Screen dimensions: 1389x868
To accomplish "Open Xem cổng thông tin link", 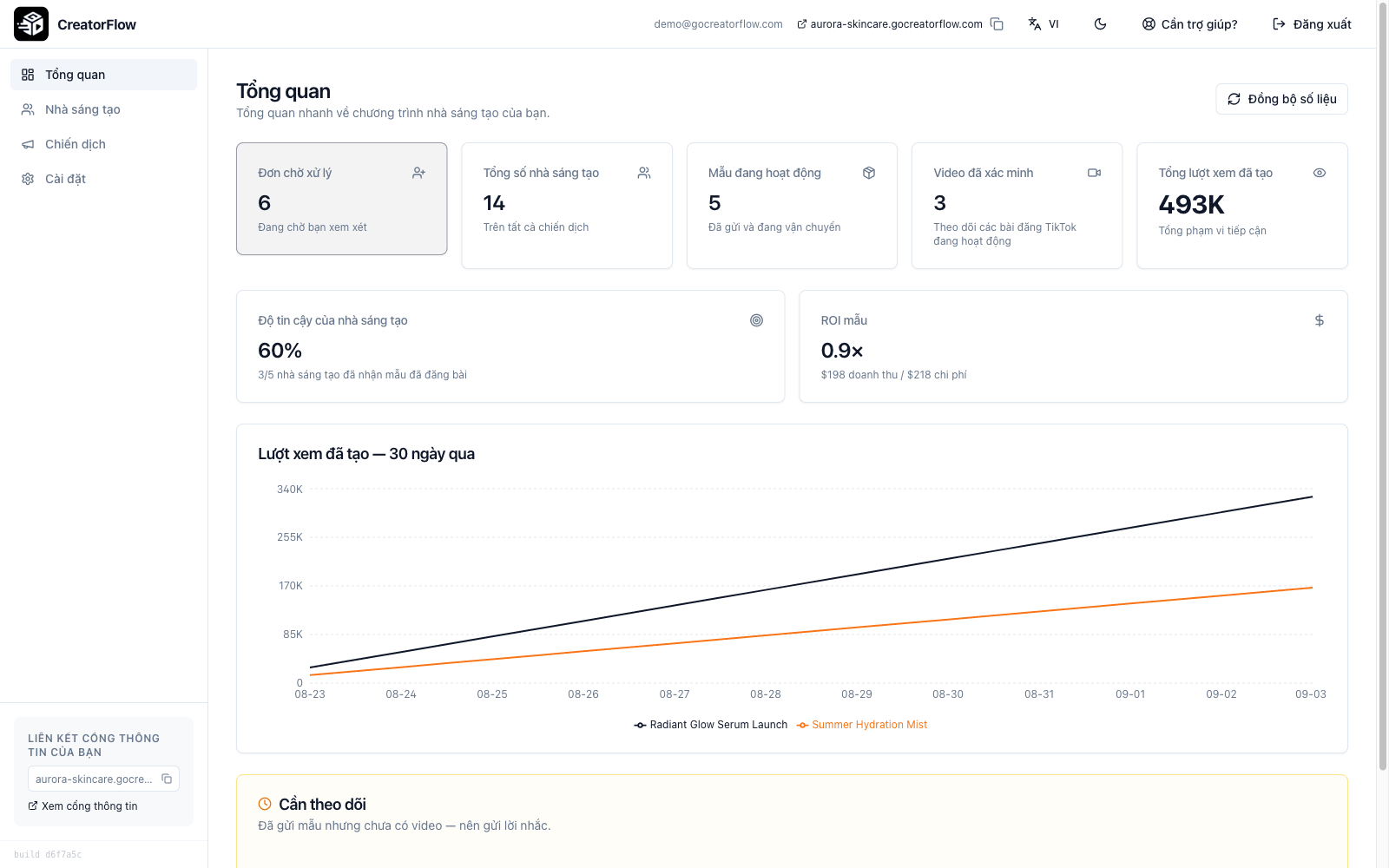I will (82, 806).
